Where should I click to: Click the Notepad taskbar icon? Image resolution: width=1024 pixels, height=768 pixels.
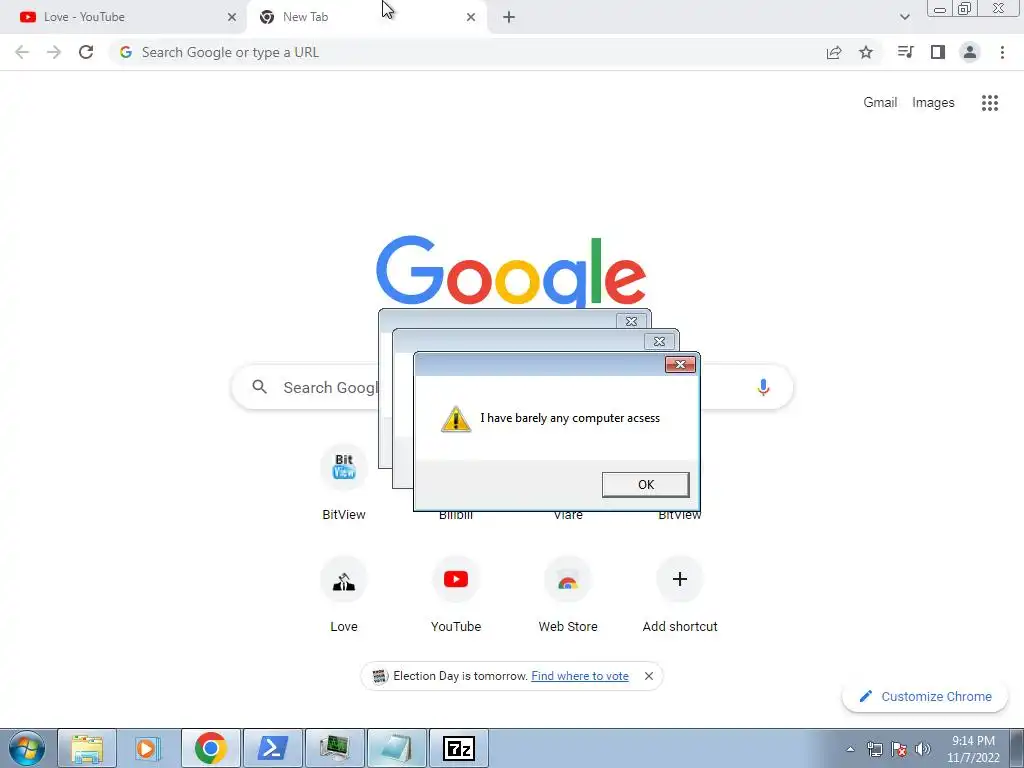[x=396, y=748]
